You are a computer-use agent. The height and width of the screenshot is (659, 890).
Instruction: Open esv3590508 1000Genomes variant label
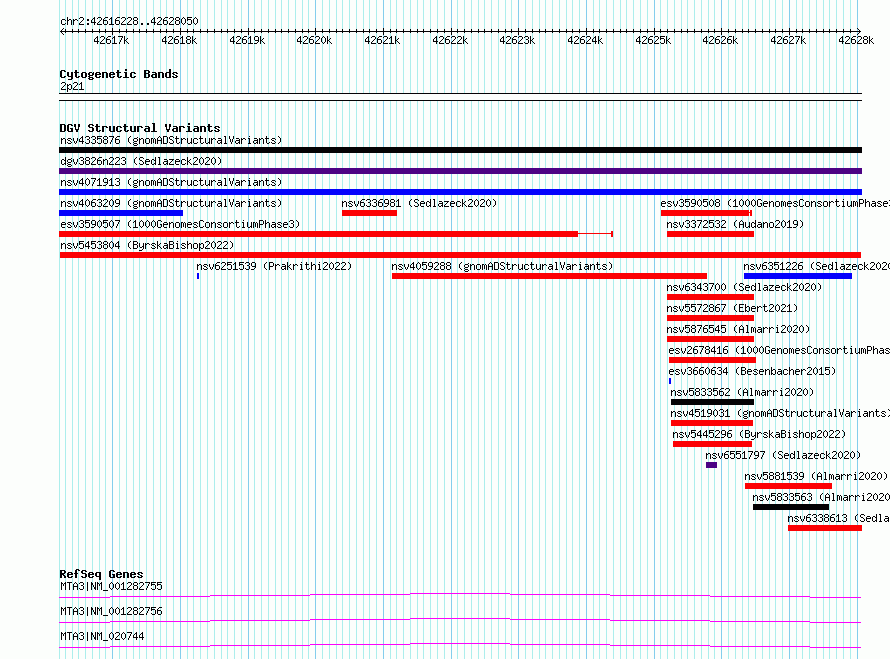(x=775, y=203)
